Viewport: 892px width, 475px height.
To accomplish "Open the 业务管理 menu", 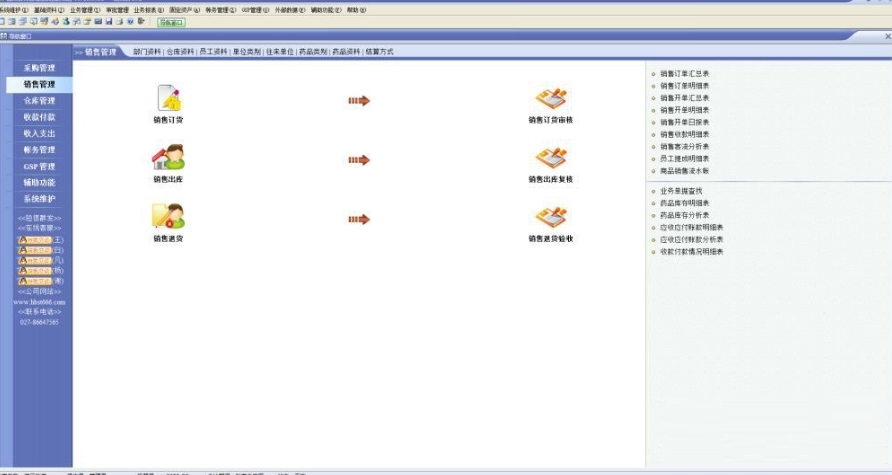I will tap(85, 10).
